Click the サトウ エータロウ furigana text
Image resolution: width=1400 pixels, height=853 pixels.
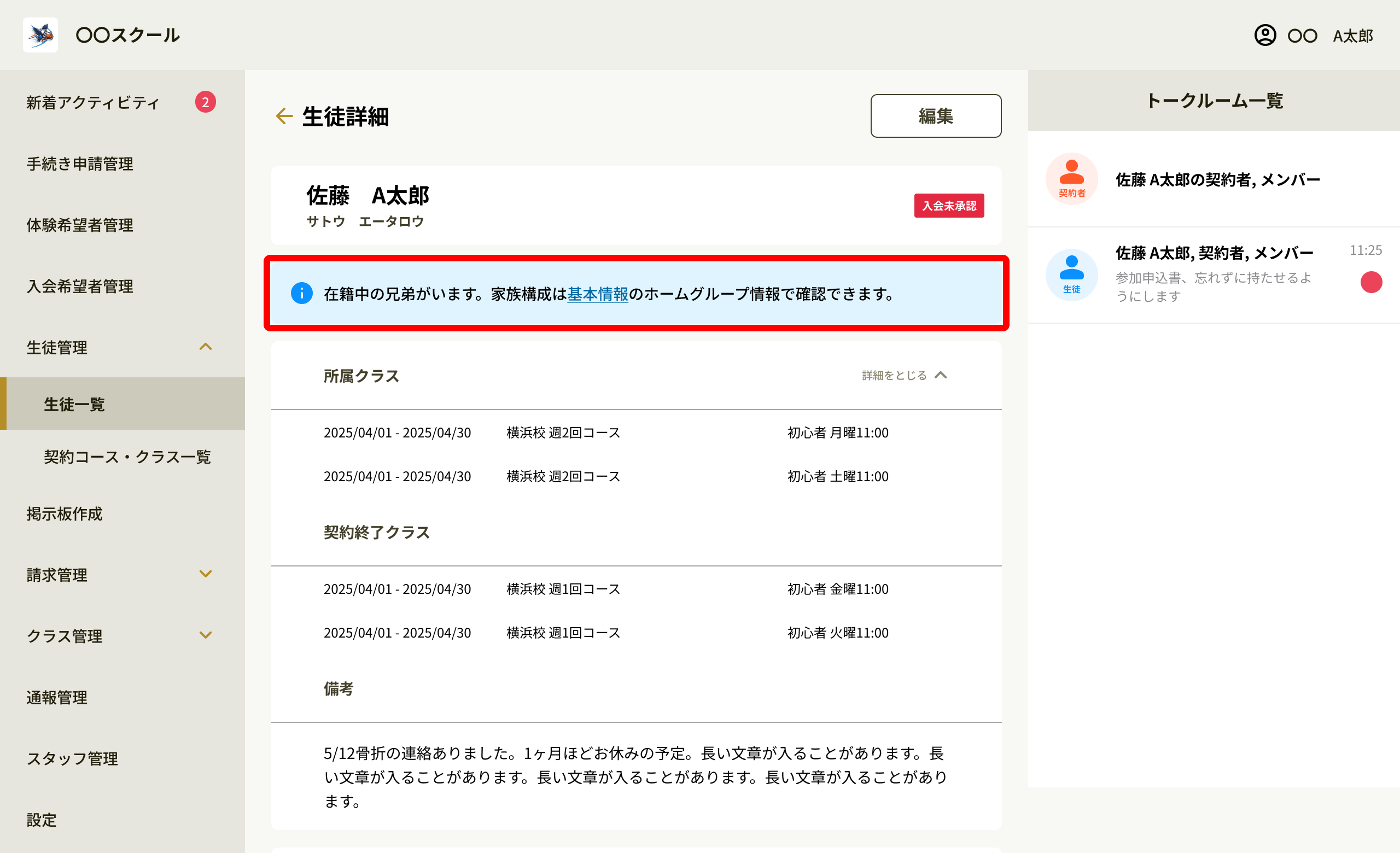[x=365, y=221]
